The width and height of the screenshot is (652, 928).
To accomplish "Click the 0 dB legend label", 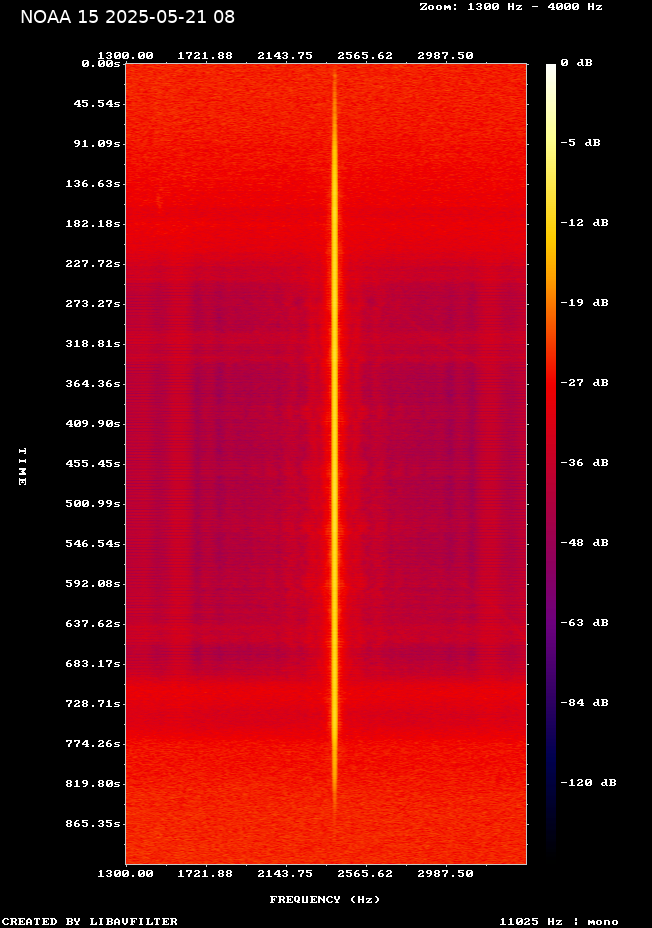I will 576,63.
